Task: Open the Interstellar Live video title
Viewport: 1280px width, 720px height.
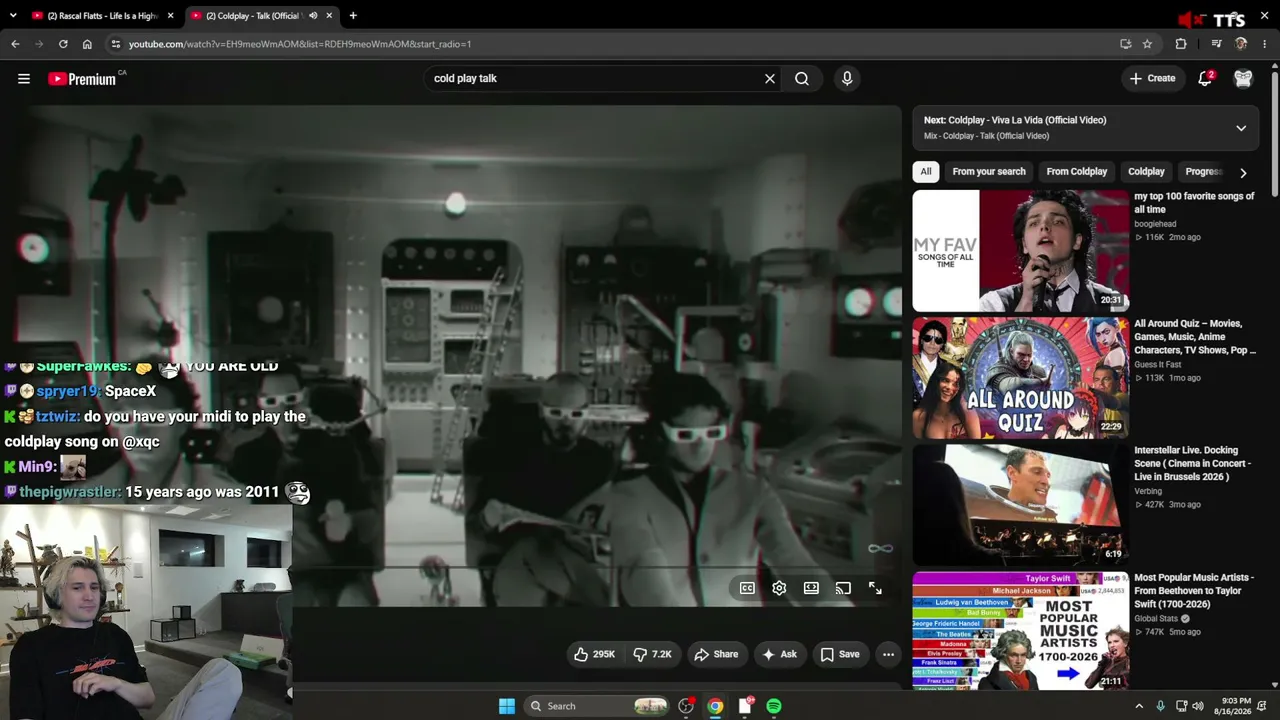Action: click(x=1193, y=464)
